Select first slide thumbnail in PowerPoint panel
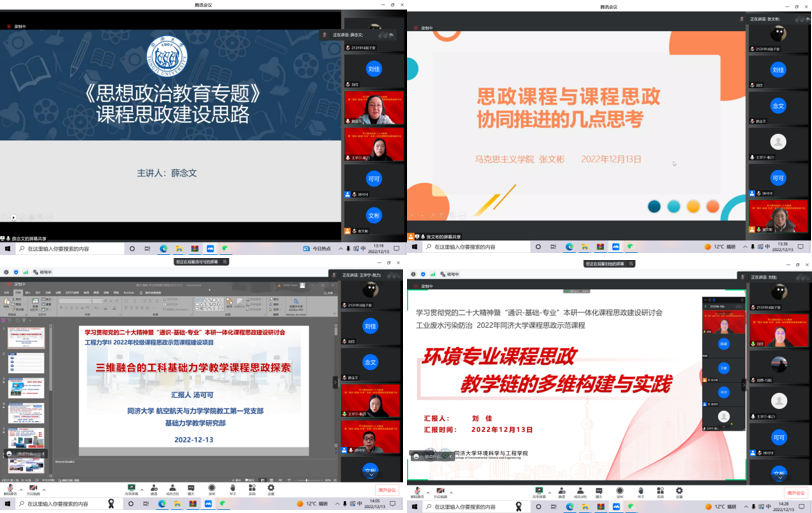The width and height of the screenshot is (812, 513). pos(26,337)
